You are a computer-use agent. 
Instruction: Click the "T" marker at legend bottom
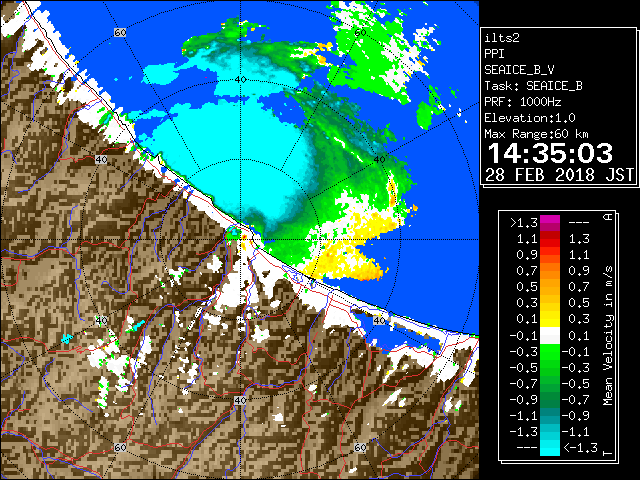tap(608, 453)
